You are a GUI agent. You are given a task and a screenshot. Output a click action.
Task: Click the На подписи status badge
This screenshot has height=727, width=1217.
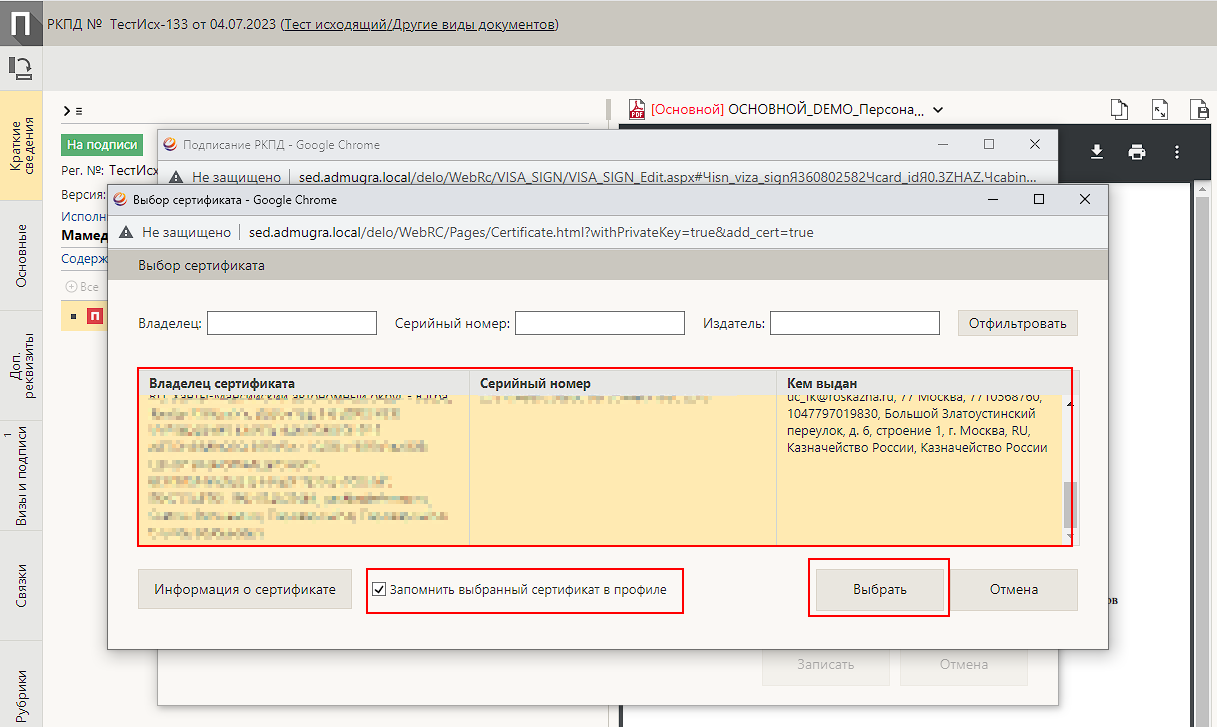pyautogui.click(x=101, y=144)
